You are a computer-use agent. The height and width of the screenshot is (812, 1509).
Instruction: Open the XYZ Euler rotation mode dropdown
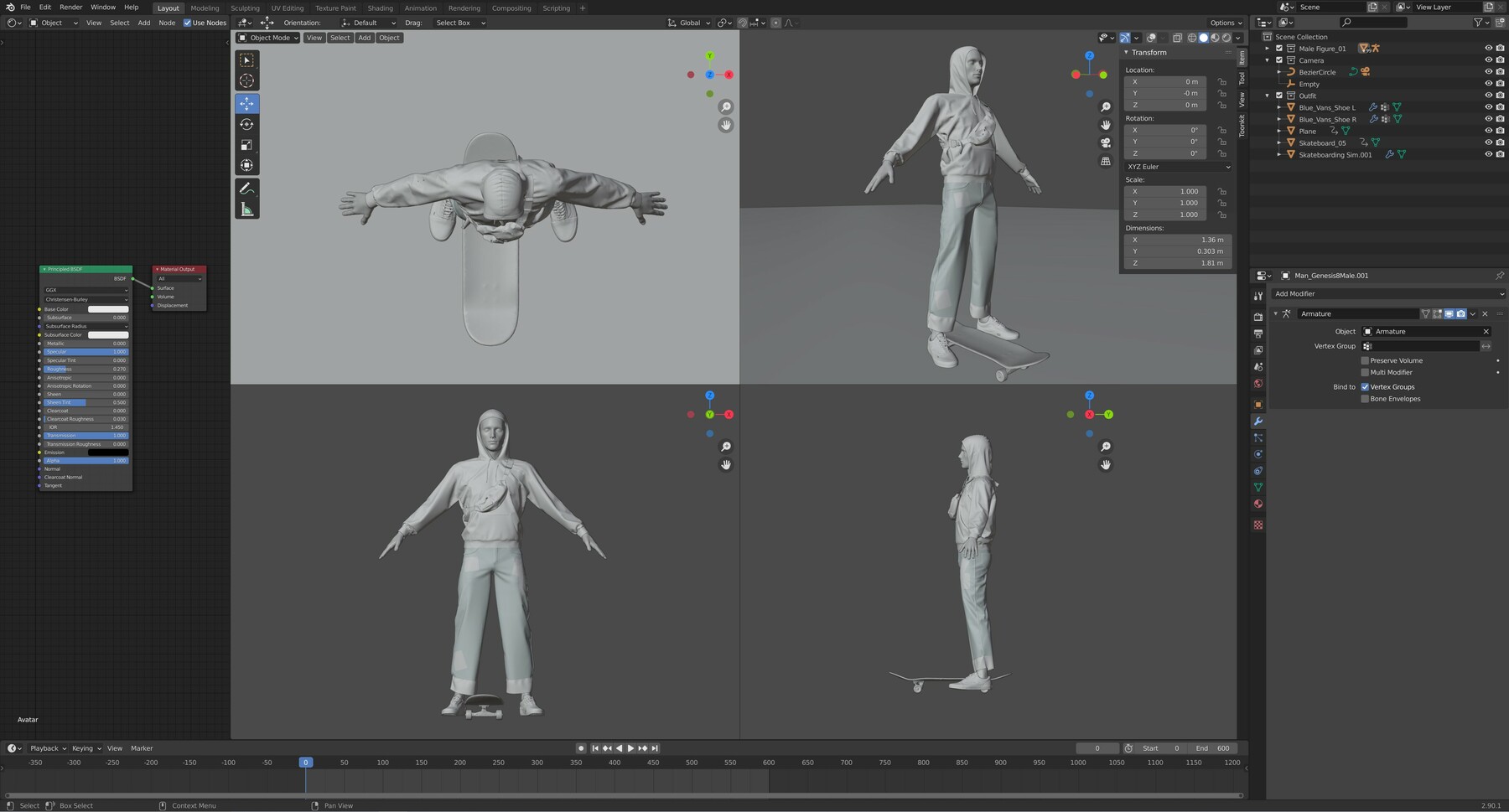click(x=1178, y=167)
